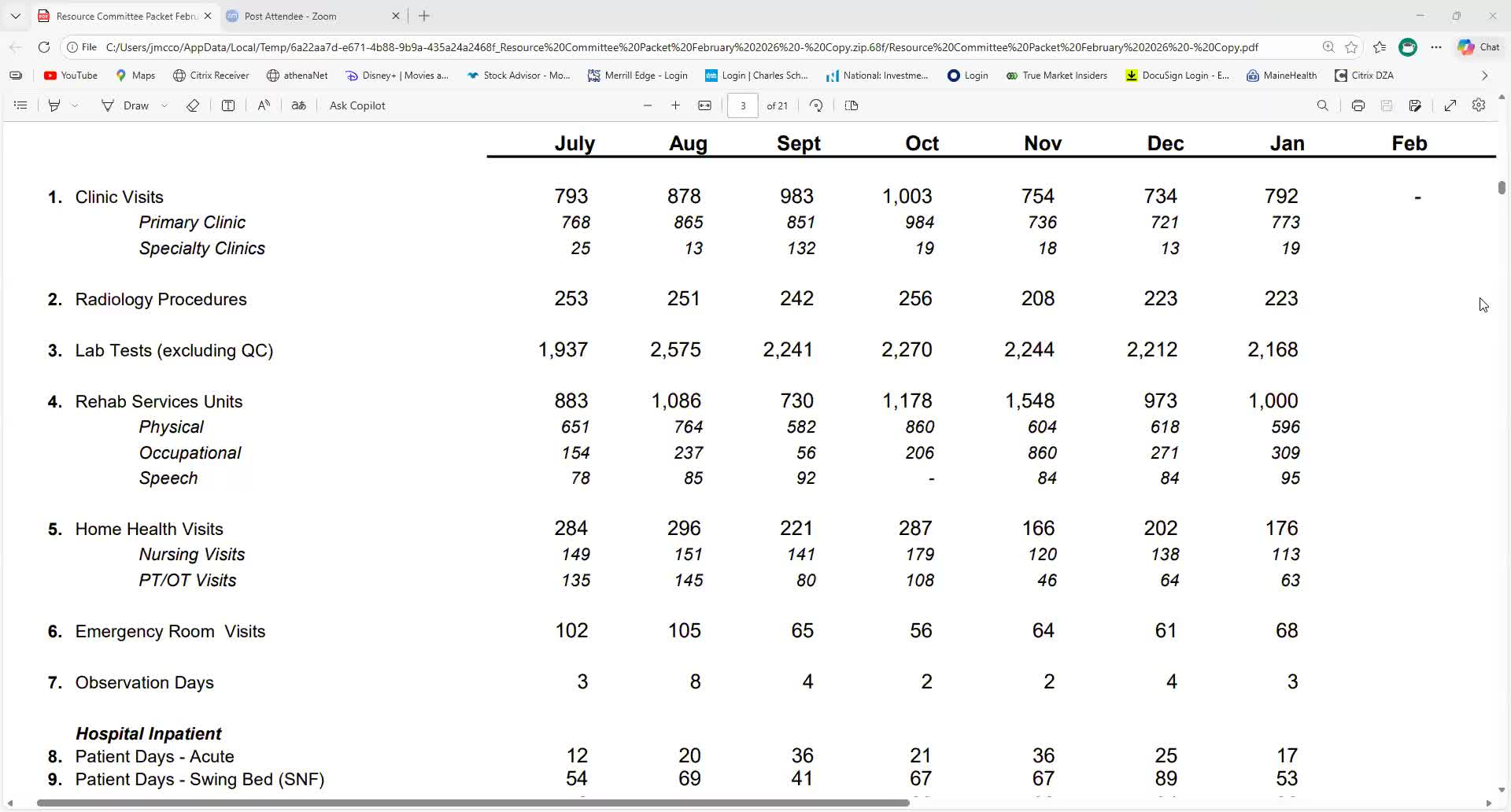Click the Save as icon

pyautogui.click(x=1415, y=105)
